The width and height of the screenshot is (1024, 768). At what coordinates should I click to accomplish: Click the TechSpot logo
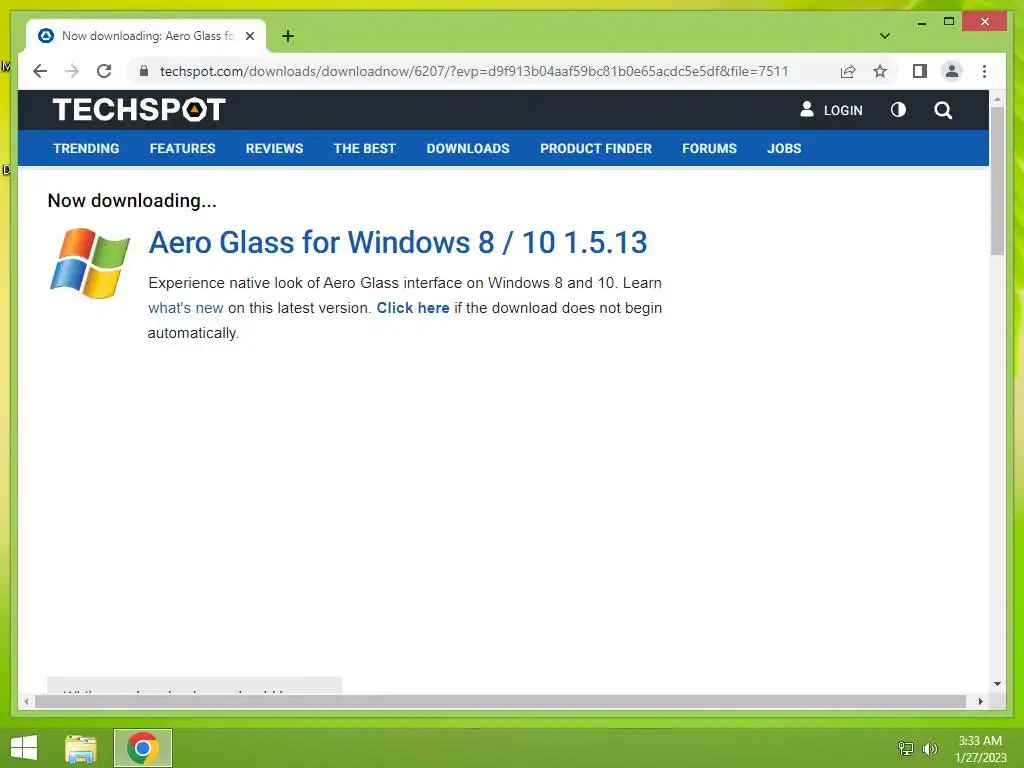(x=139, y=110)
